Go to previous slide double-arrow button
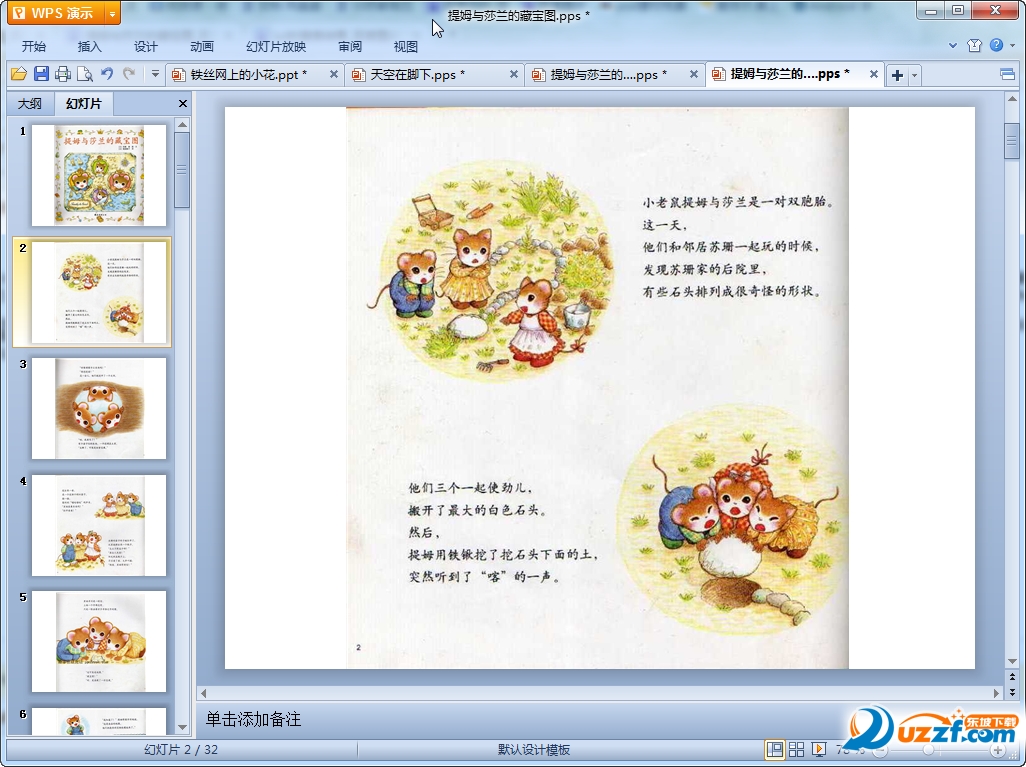Viewport: 1026px width, 767px height. pyautogui.click(x=1012, y=677)
